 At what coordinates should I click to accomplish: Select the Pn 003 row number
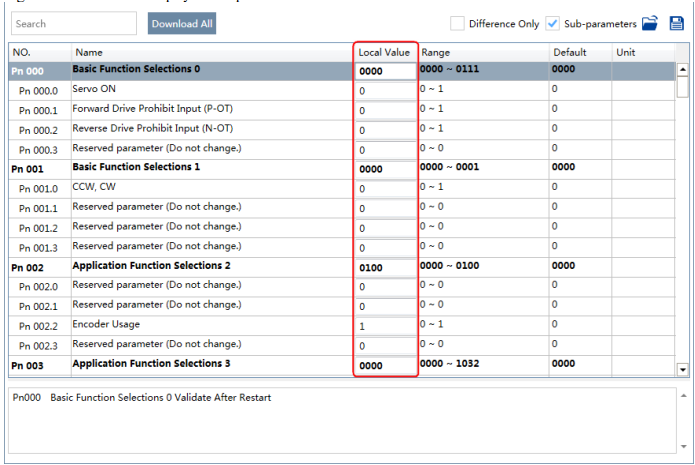click(x=27, y=366)
